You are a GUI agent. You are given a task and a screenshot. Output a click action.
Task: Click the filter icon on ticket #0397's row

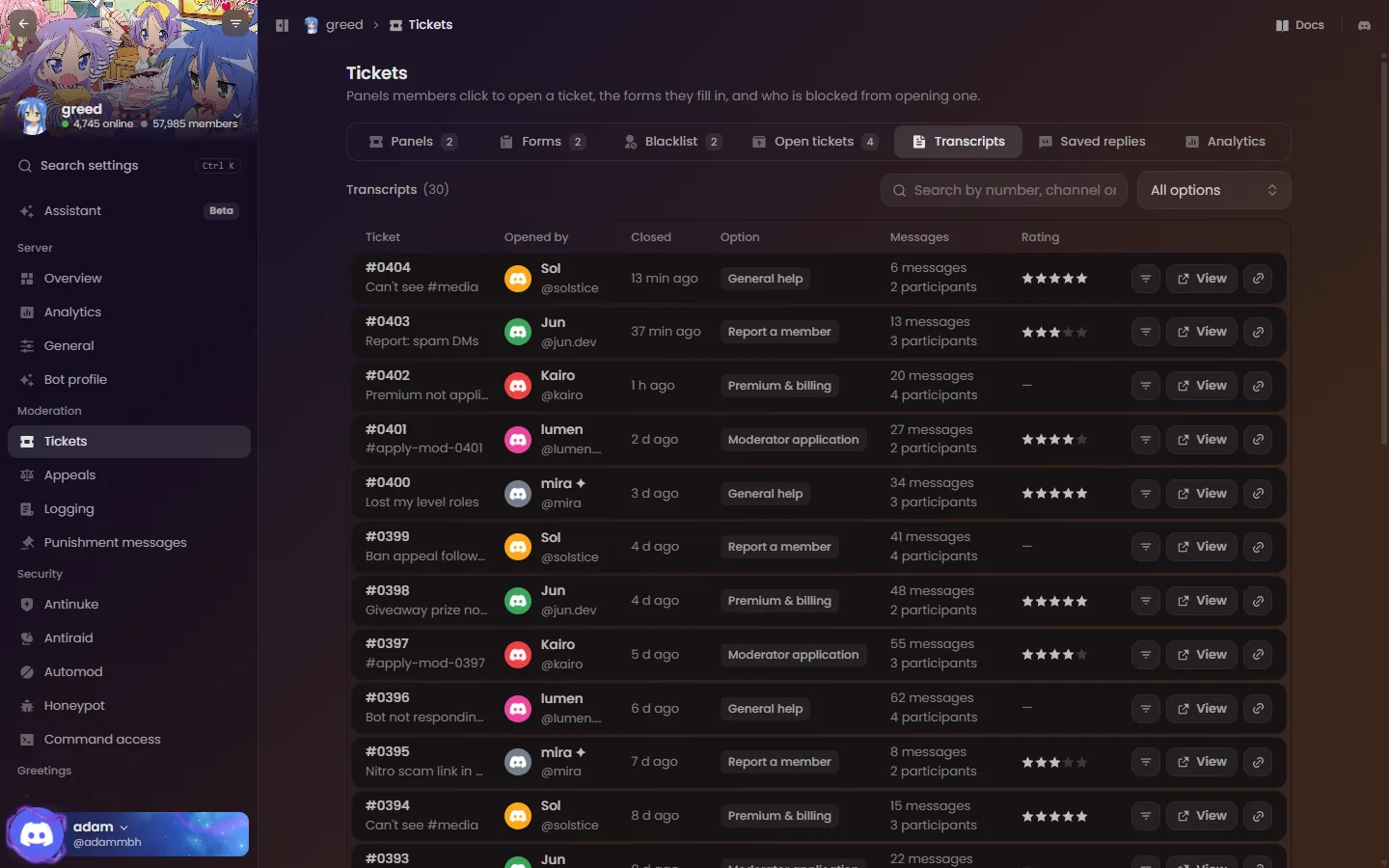pyautogui.click(x=1145, y=655)
